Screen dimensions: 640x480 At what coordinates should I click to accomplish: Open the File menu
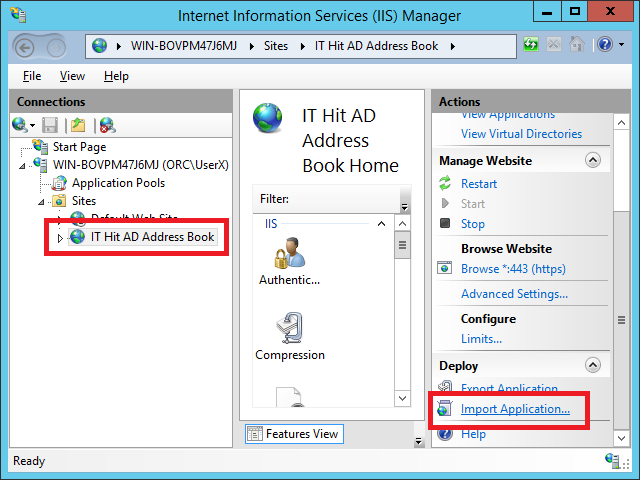pos(32,76)
